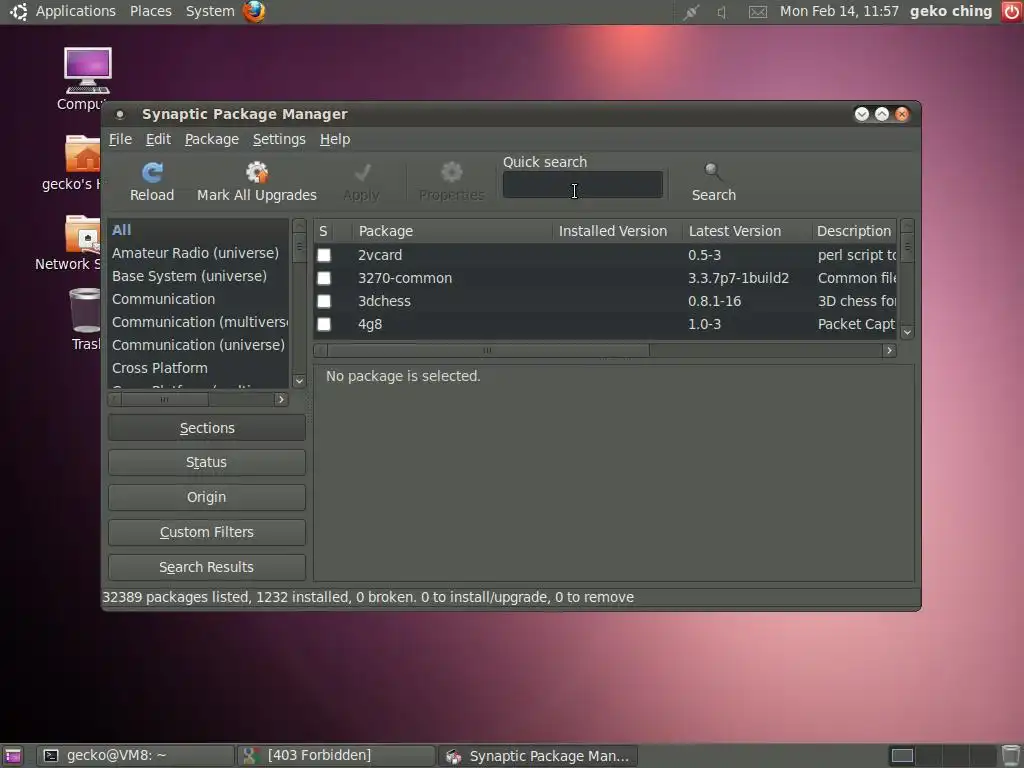This screenshot has width=1024, height=768.
Task: Click the Search Results button
Action: click(x=207, y=567)
